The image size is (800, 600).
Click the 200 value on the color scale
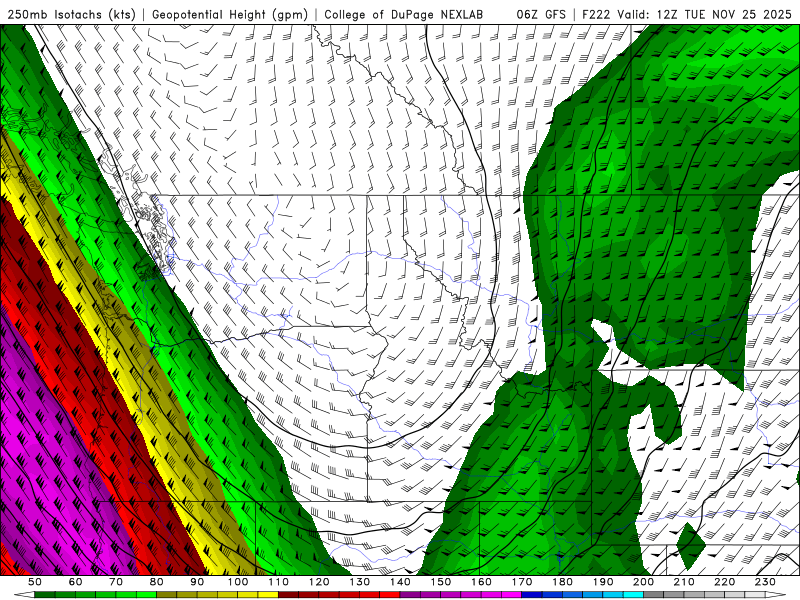(643, 582)
